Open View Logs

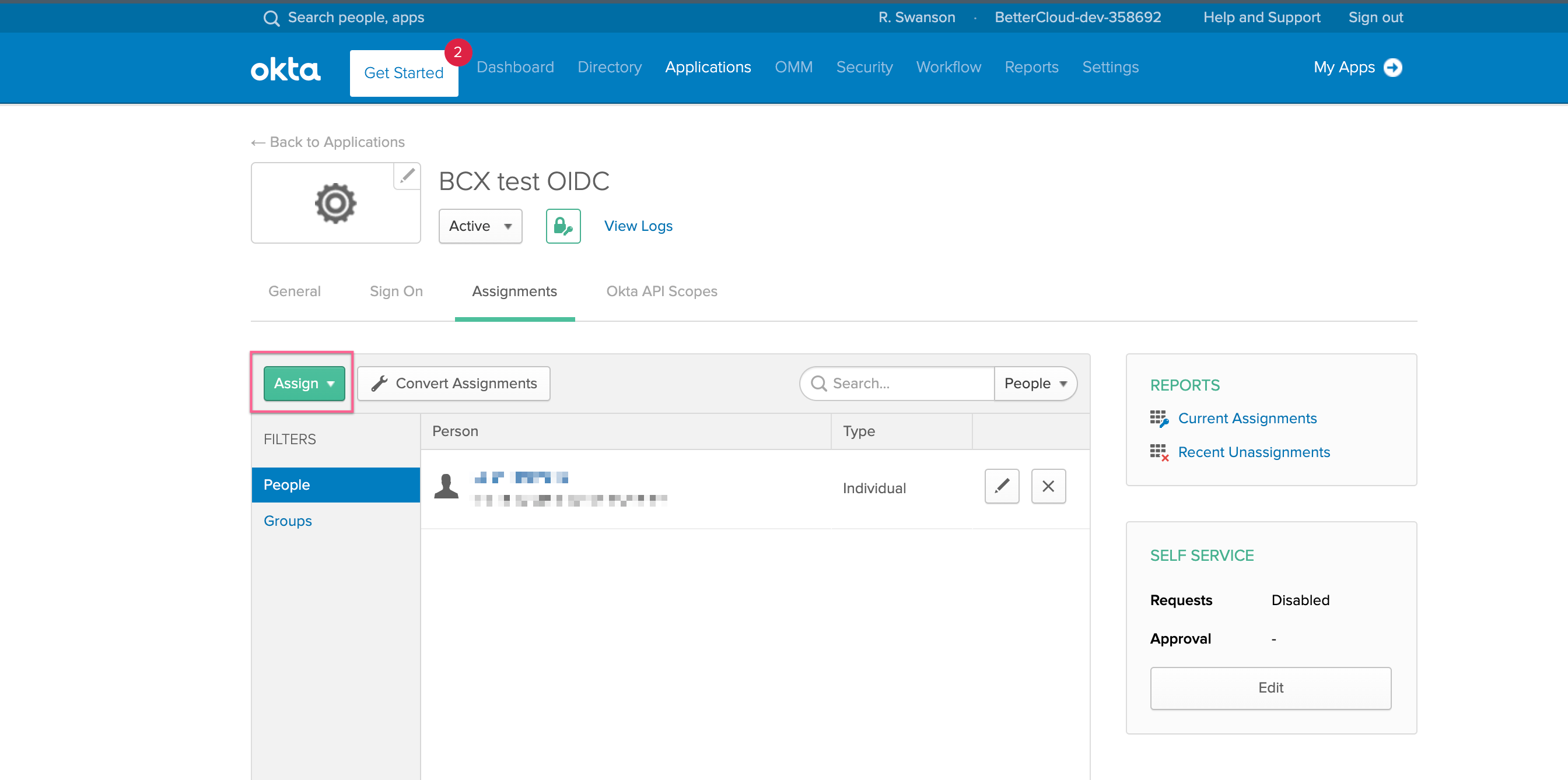(638, 226)
